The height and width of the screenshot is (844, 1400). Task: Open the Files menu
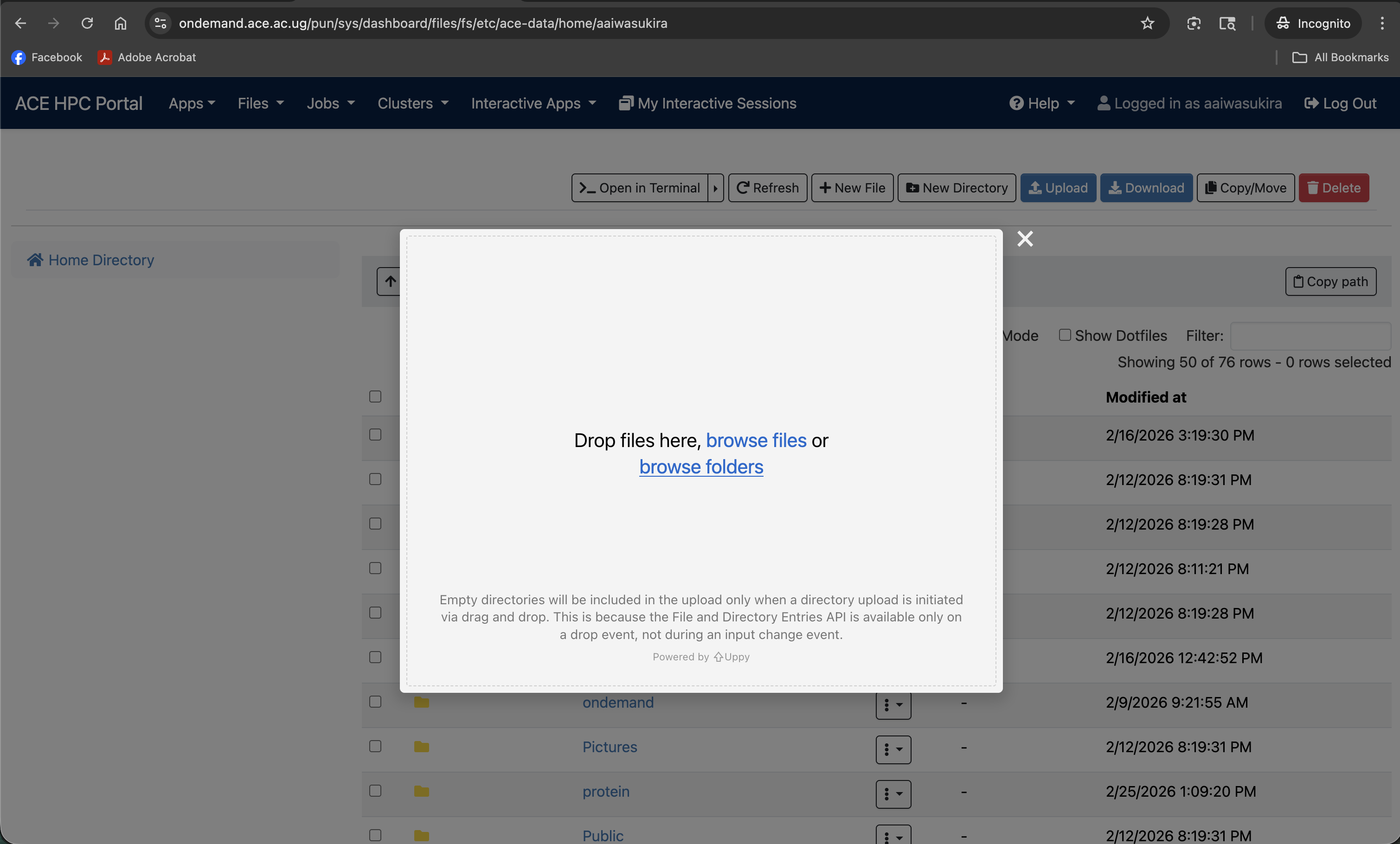point(260,103)
